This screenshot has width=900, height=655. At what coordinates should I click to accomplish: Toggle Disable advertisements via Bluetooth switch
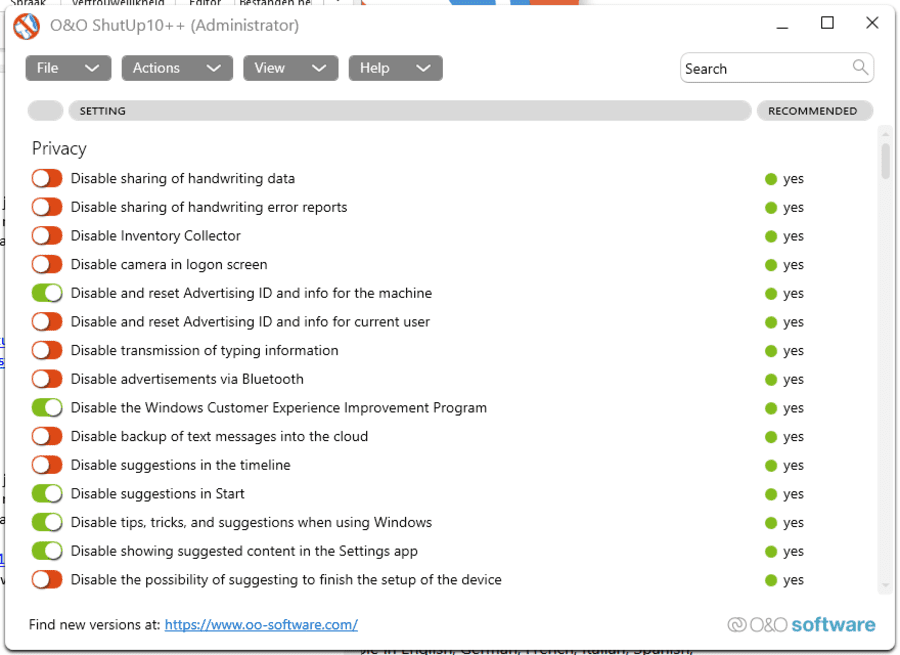tap(47, 379)
